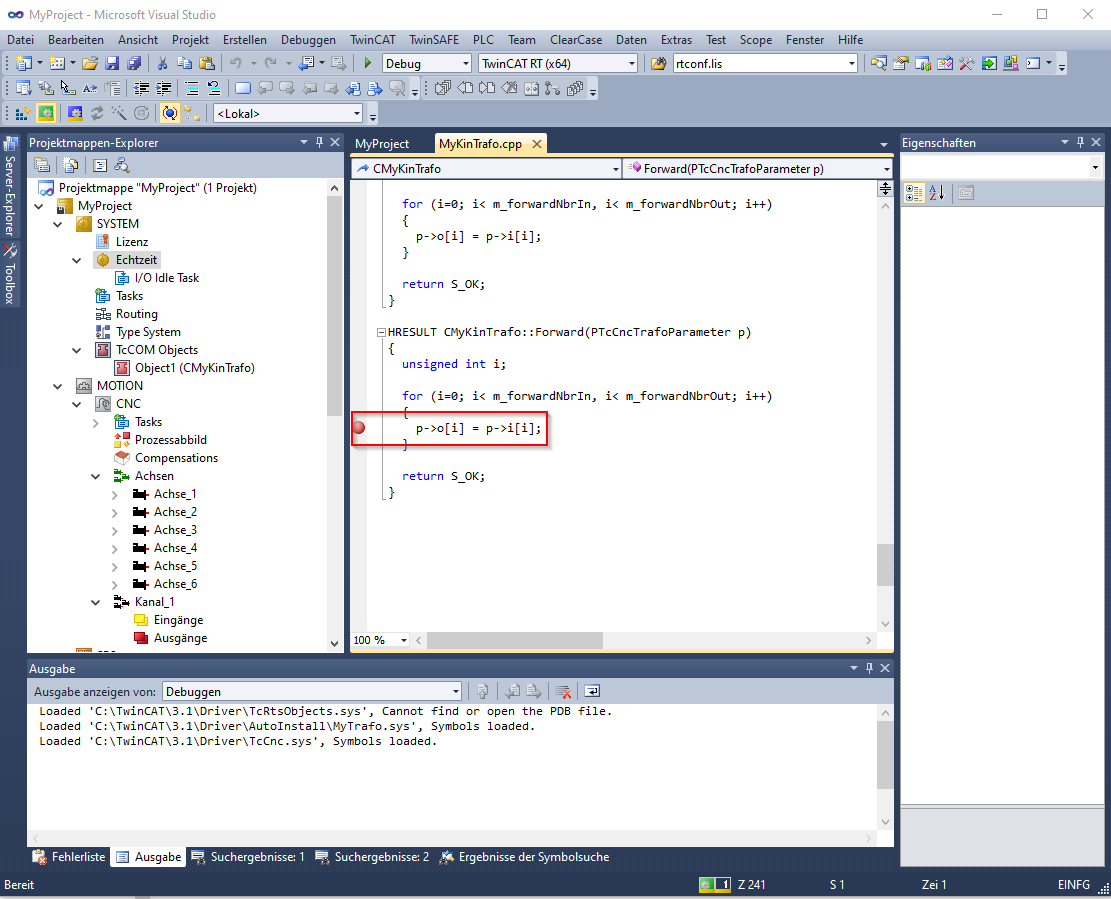Click the Open File folder icon
Image resolution: width=1111 pixels, height=899 pixels.
(x=90, y=64)
